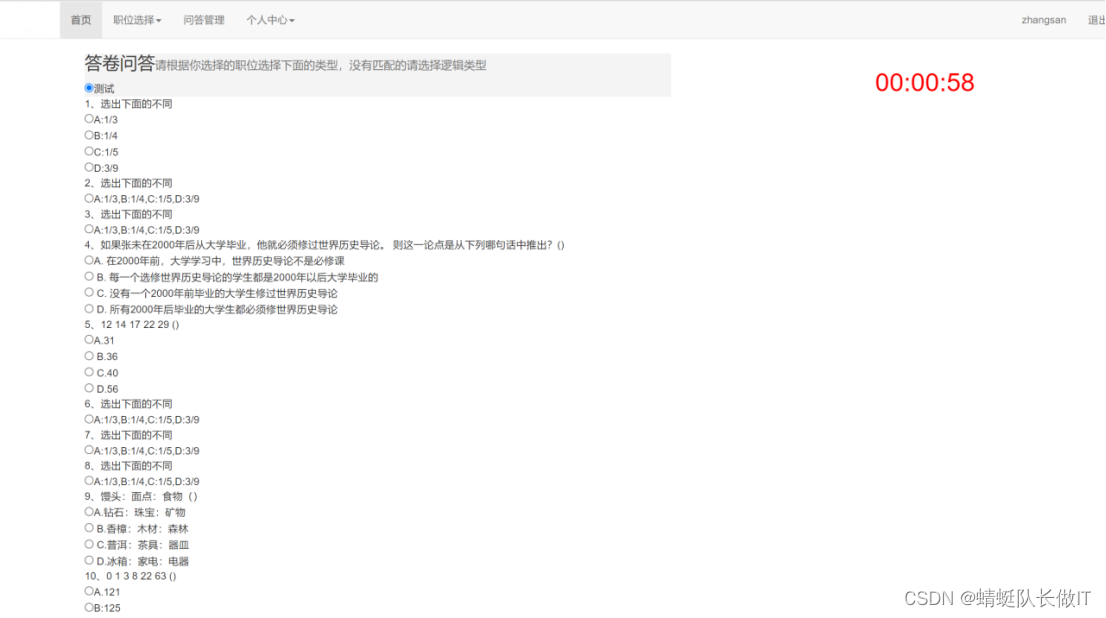Select the answer option for question 2

pos(89,198)
